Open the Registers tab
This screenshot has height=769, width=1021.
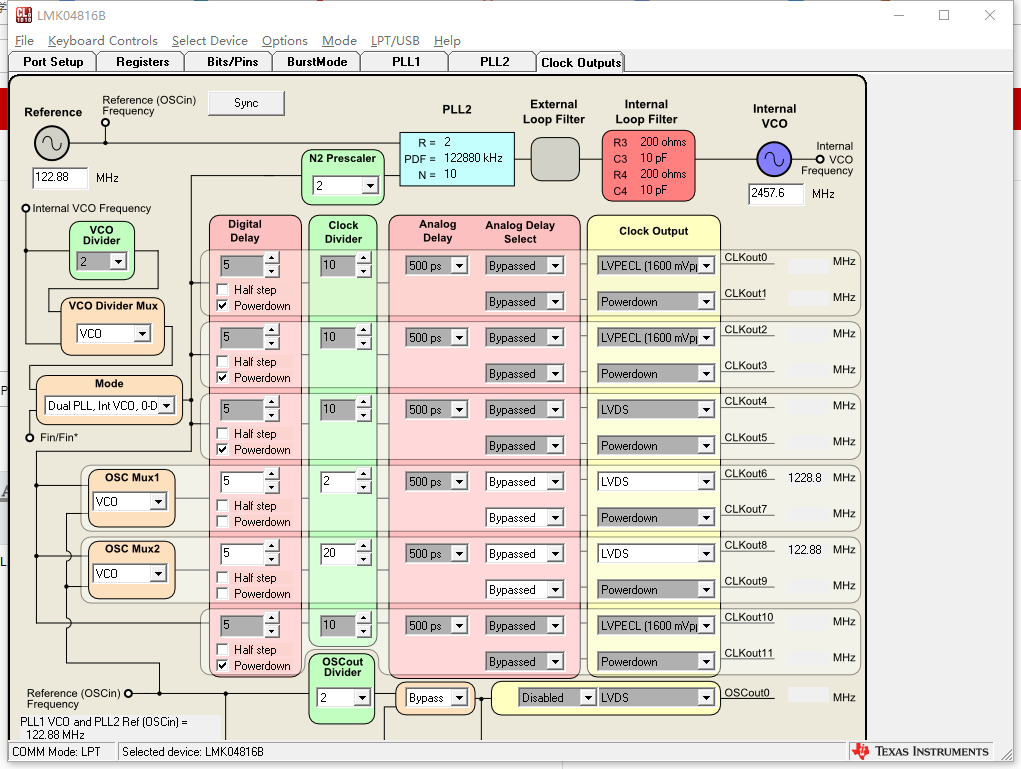(142, 62)
